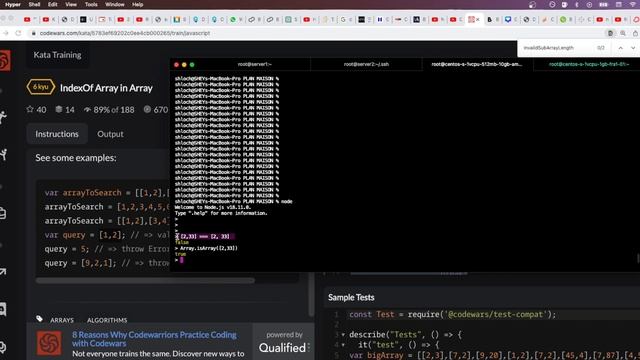Click the browser address bar URL
Image resolution: width=640 pixels, height=360 pixels.
[125, 33]
